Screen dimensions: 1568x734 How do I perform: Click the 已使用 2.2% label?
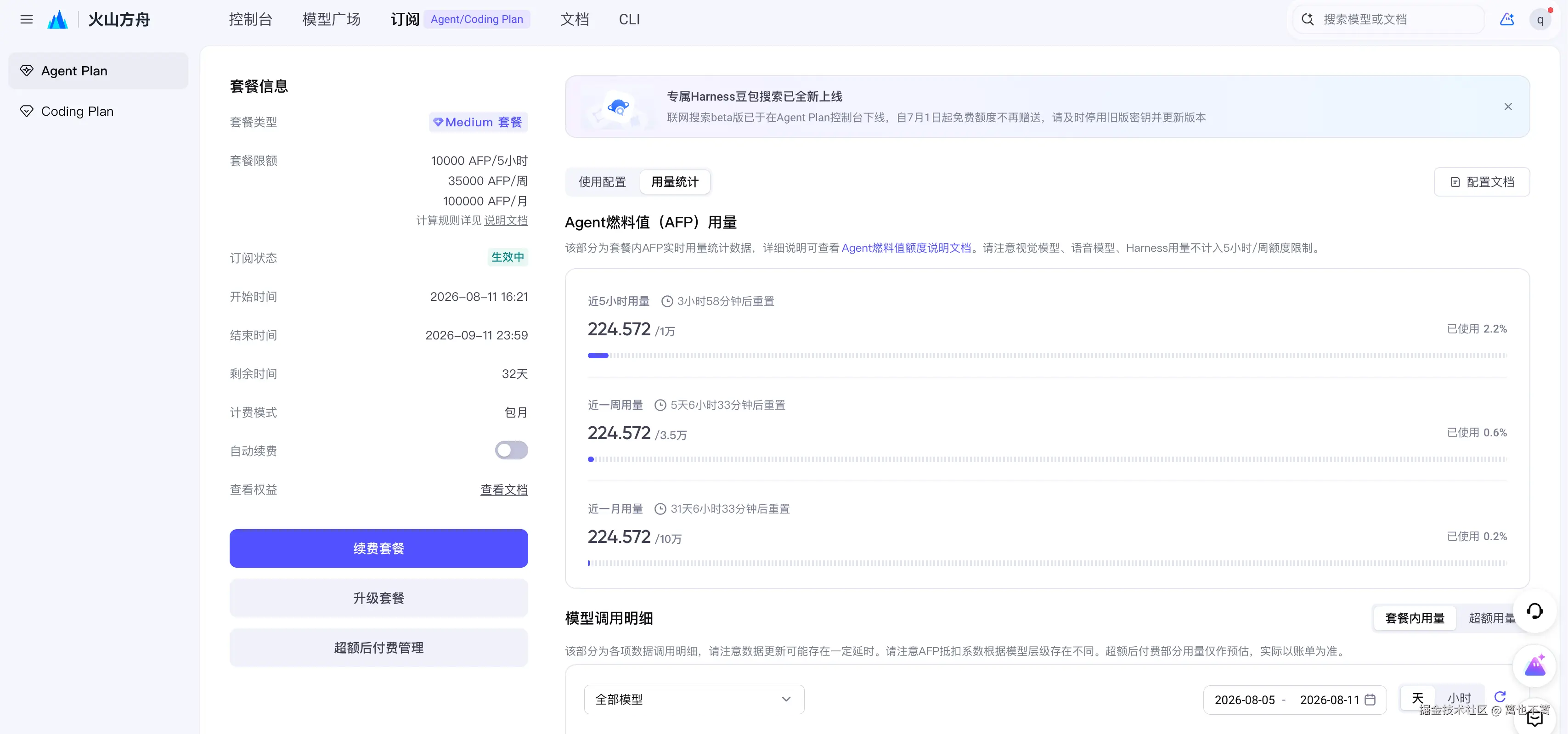click(1477, 329)
